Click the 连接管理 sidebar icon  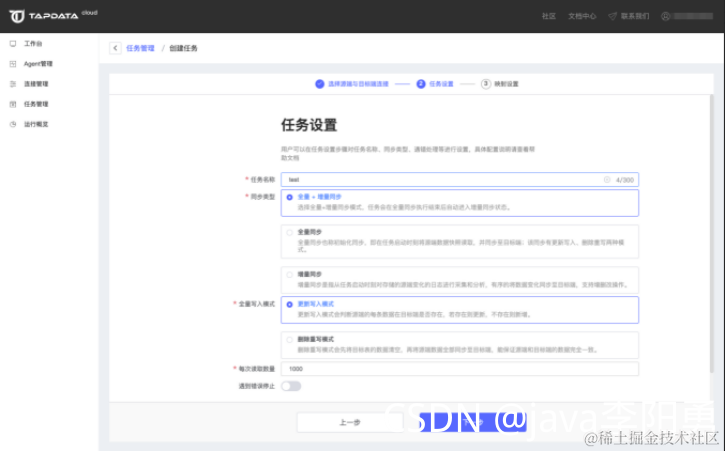coord(13,84)
